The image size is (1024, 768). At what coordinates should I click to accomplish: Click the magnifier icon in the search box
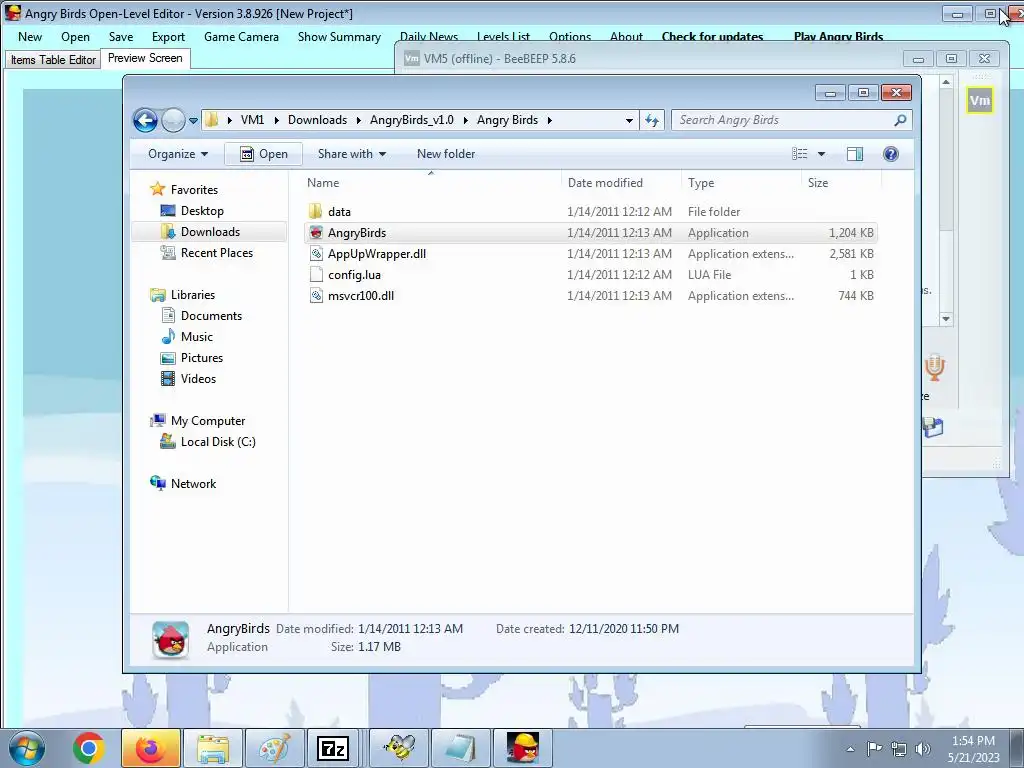click(x=901, y=120)
